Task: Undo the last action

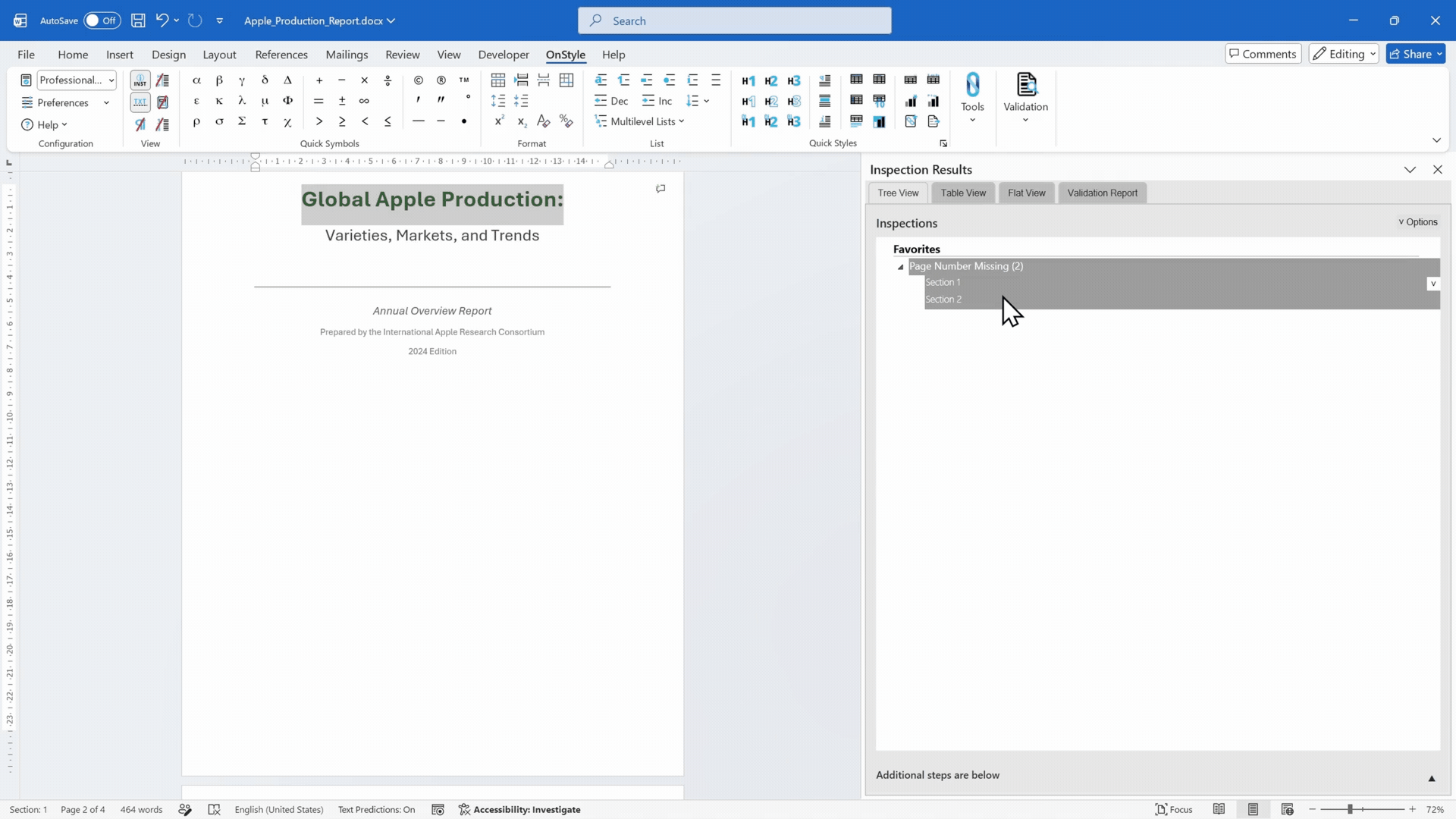Action: pos(162,20)
